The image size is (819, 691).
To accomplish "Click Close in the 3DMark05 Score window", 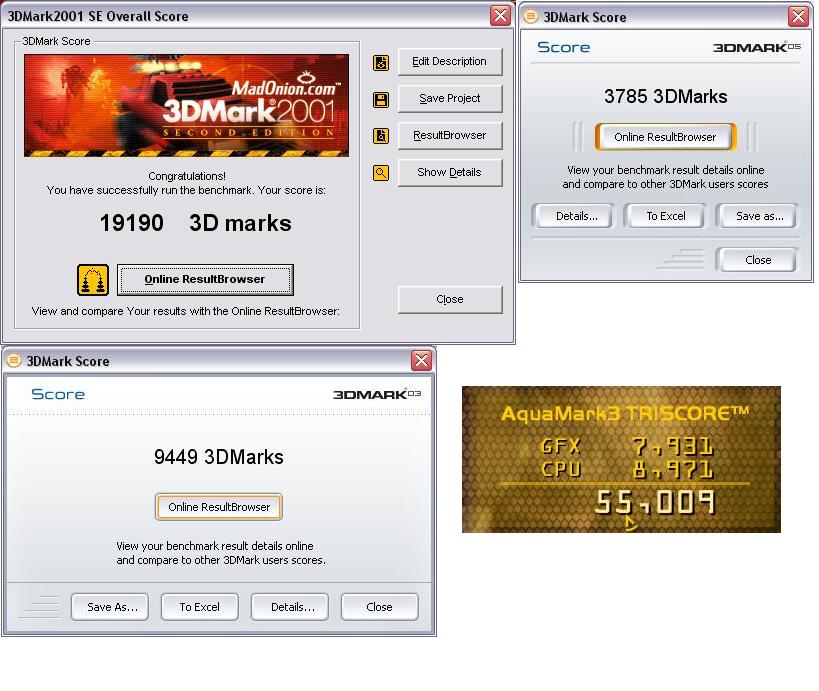I will pyautogui.click(x=758, y=260).
